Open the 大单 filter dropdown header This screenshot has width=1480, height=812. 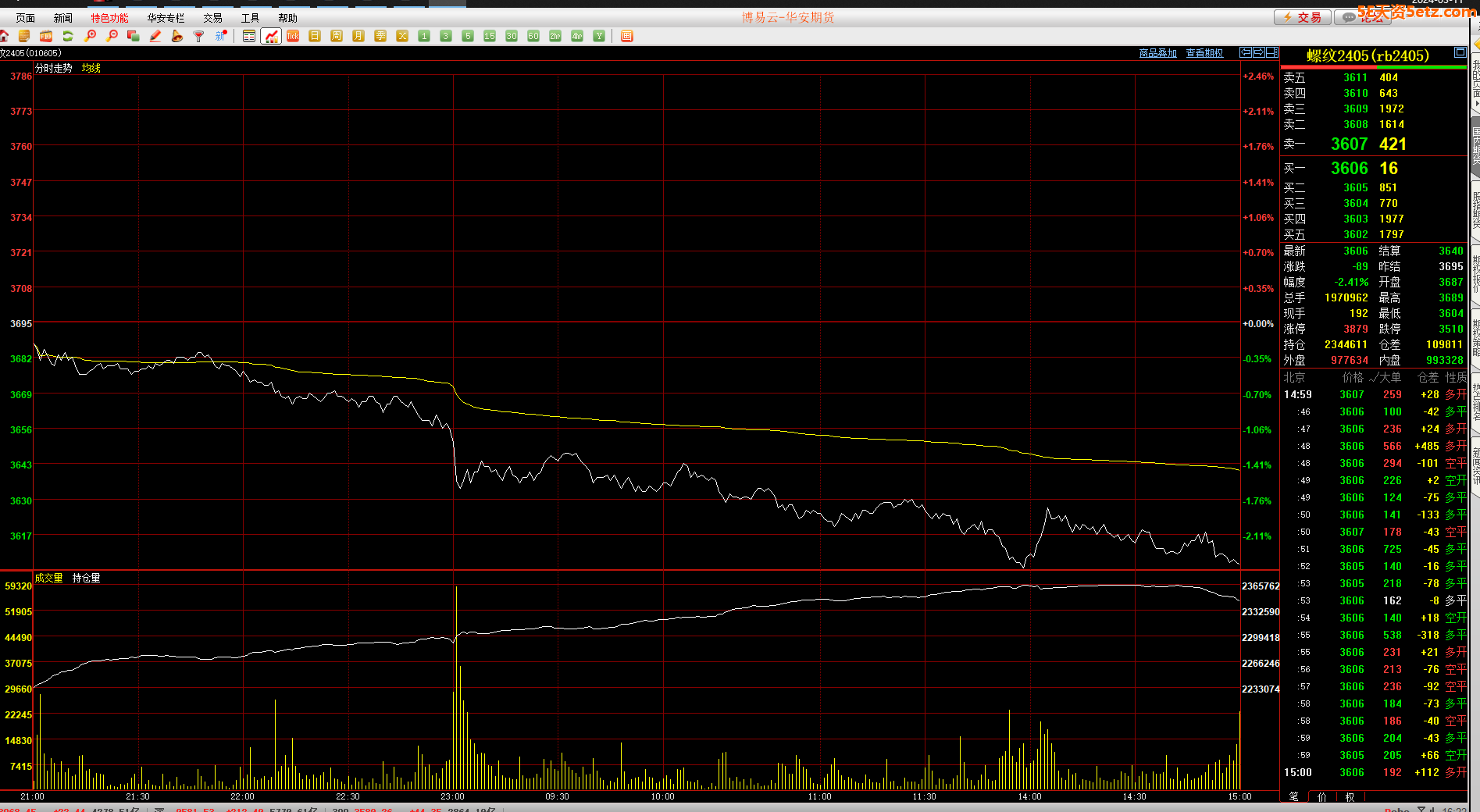[1385, 377]
